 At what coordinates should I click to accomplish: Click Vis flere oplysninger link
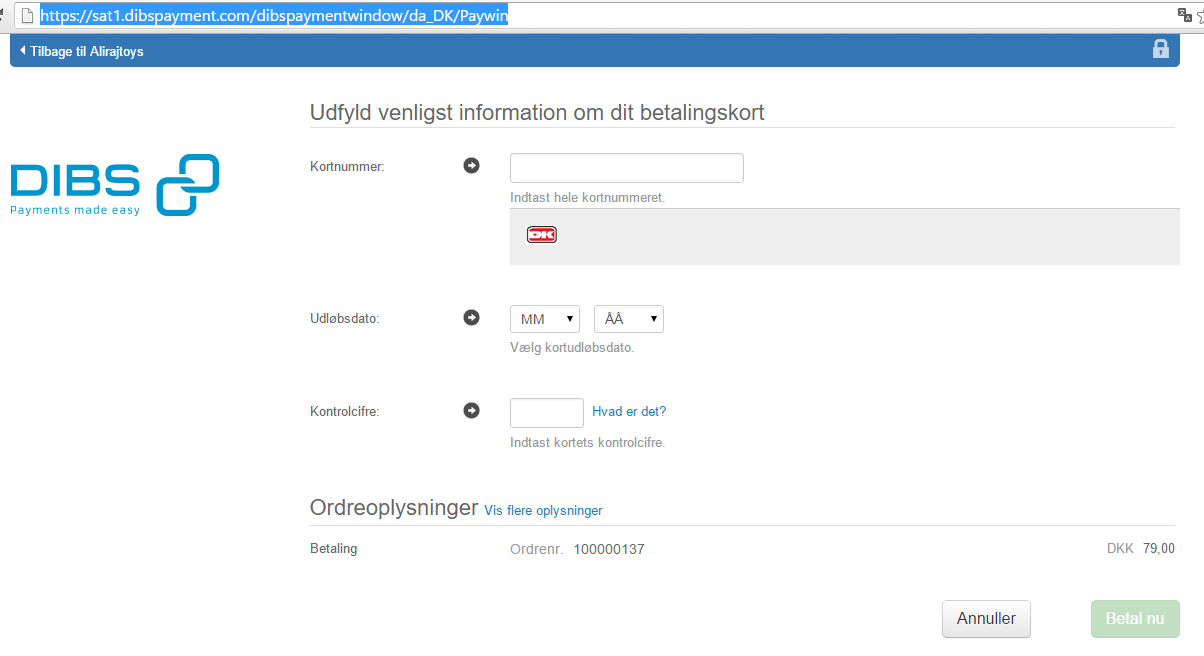tap(543, 510)
